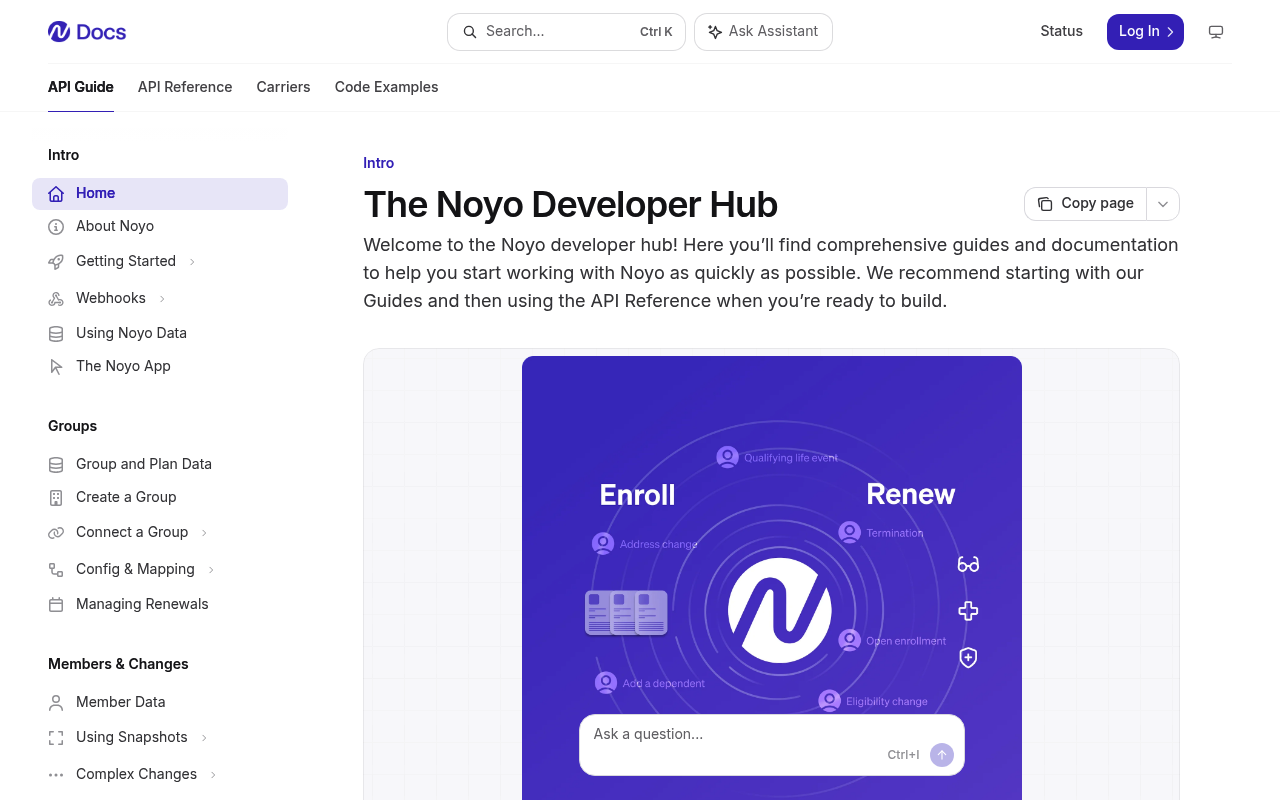Screen dimensions: 1280x800
Task: Click the Copy page button
Action: tap(1086, 204)
